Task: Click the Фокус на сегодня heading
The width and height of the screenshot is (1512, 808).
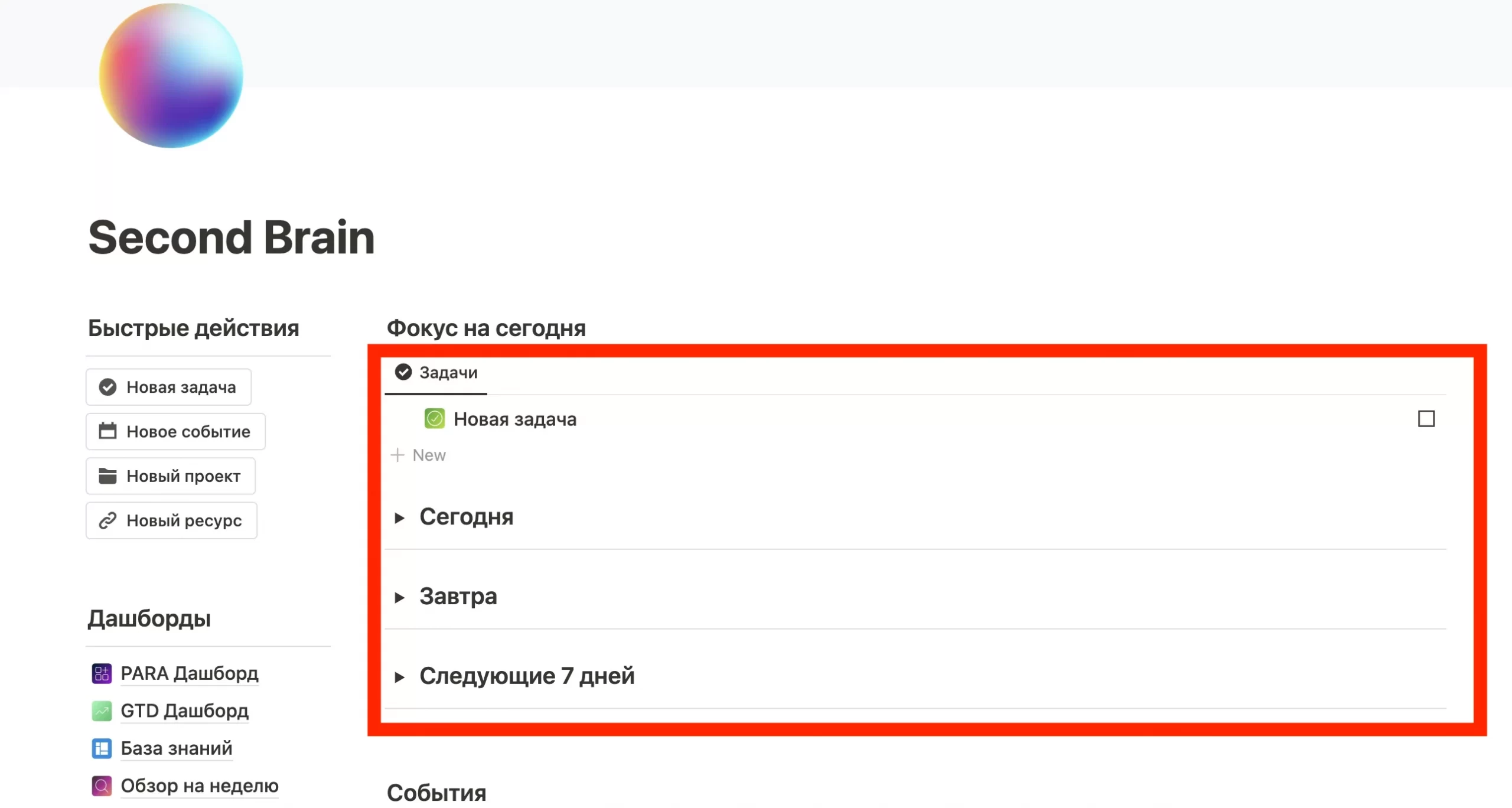Action: point(486,328)
